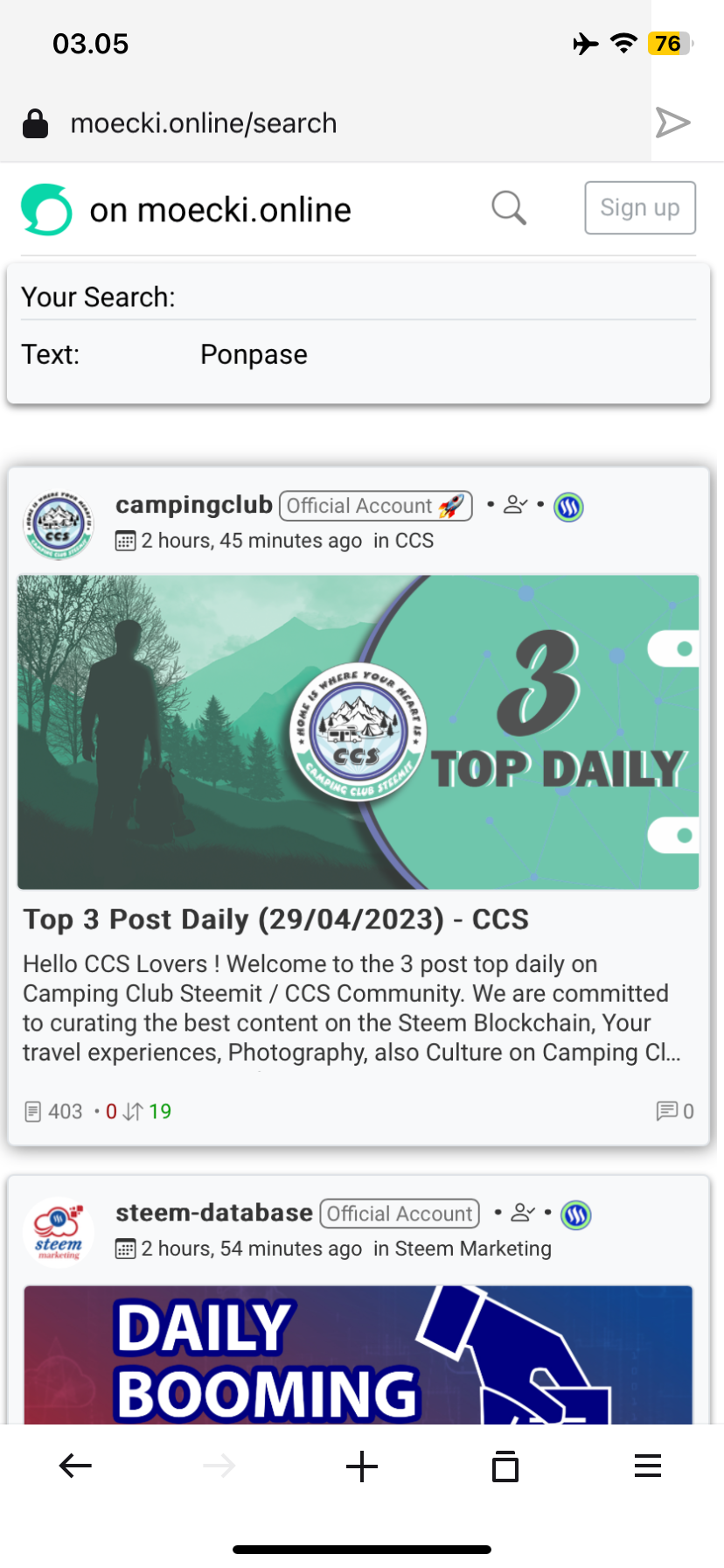Tap the comments icon showing 0
The height and width of the screenshot is (1568, 724).
point(667,1111)
